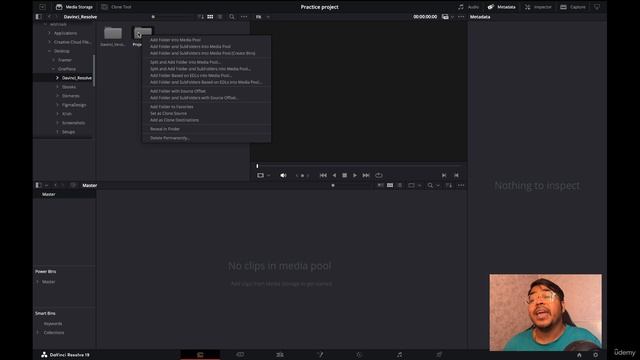The height and width of the screenshot is (360, 640).
Task: Open the media pool three-dot menu
Action: click(x=461, y=185)
